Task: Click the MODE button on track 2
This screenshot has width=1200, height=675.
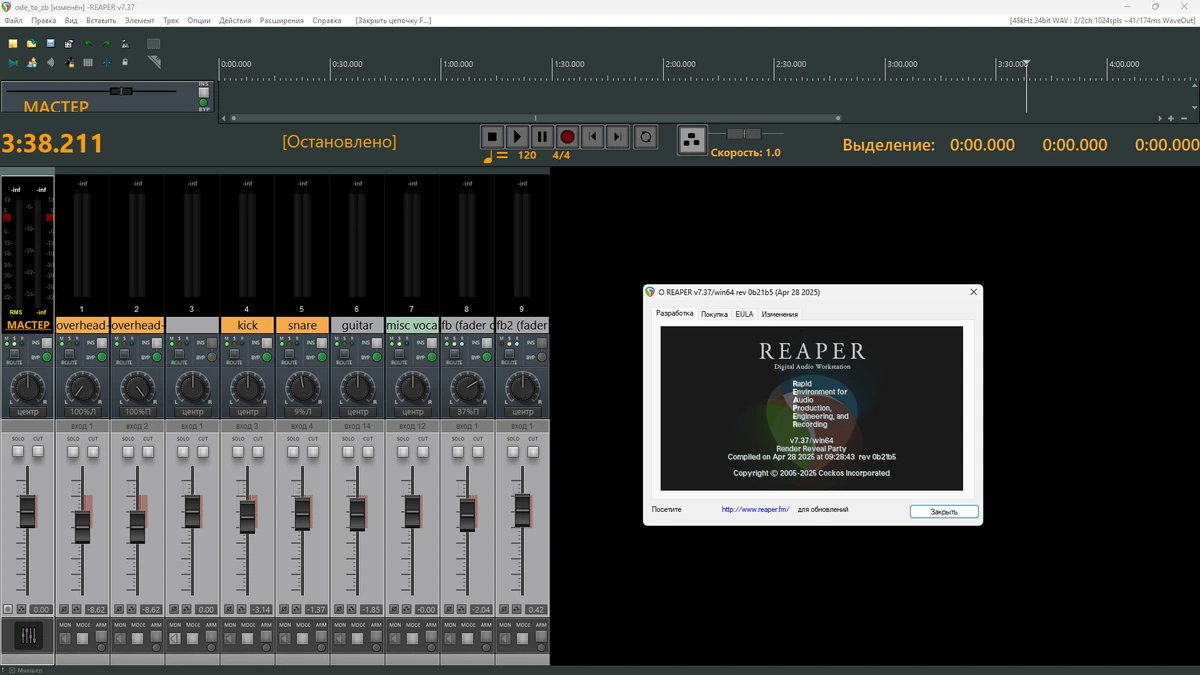Action: tap(137, 638)
